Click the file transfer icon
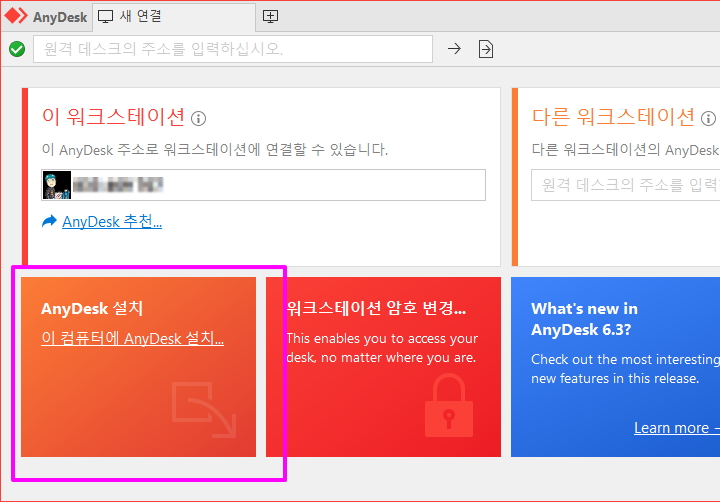 point(486,49)
